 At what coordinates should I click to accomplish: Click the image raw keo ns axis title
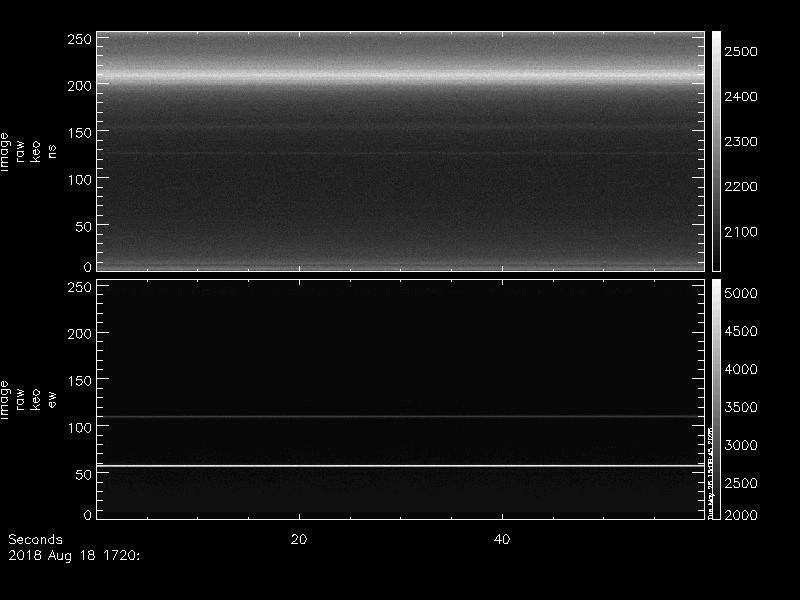point(28,152)
